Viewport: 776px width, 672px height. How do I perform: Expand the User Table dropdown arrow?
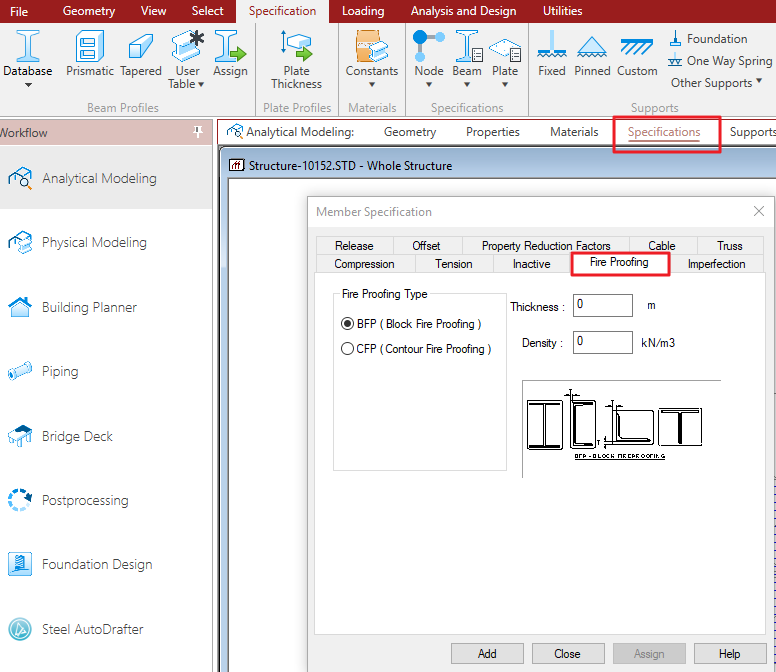click(x=201, y=85)
